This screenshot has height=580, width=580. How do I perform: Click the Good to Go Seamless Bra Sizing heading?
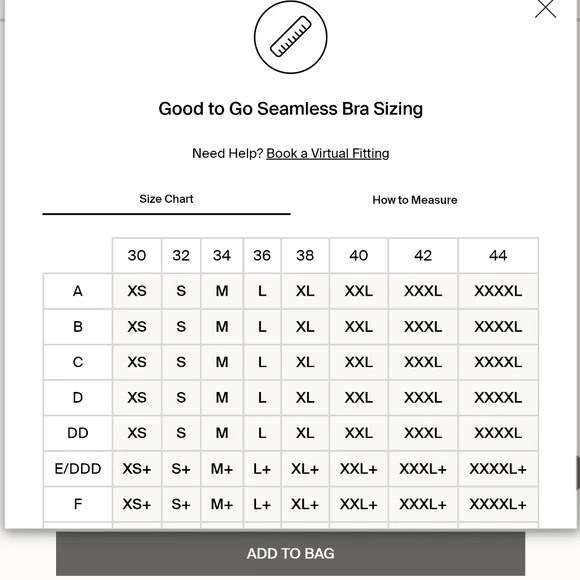coord(291,109)
